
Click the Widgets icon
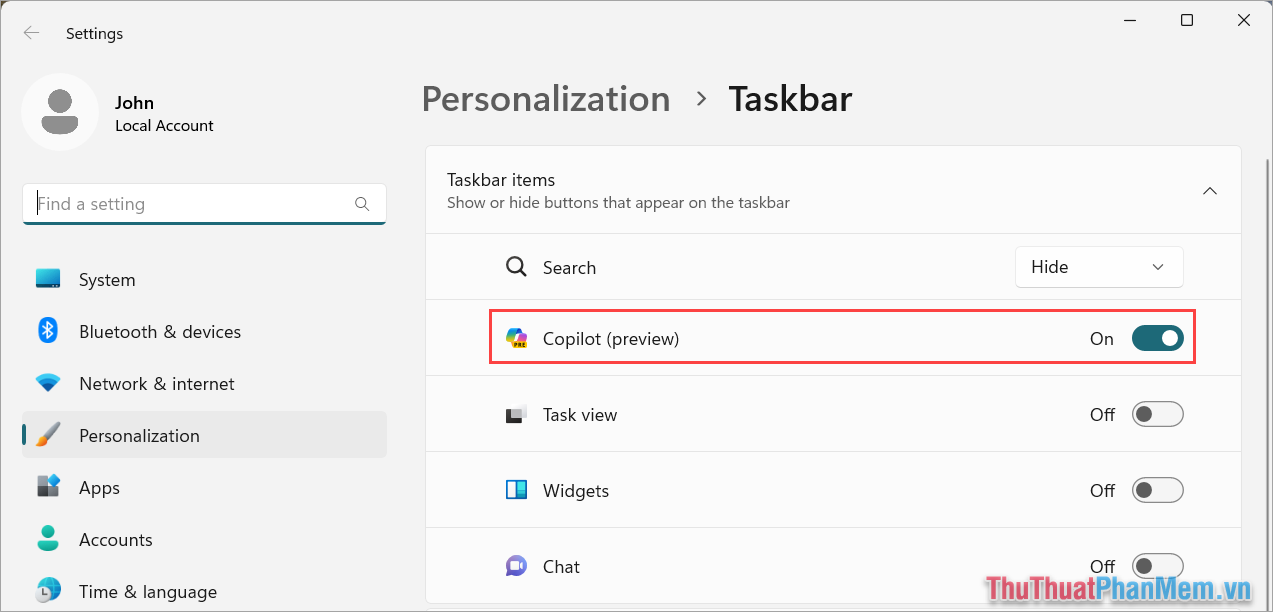pos(516,490)
